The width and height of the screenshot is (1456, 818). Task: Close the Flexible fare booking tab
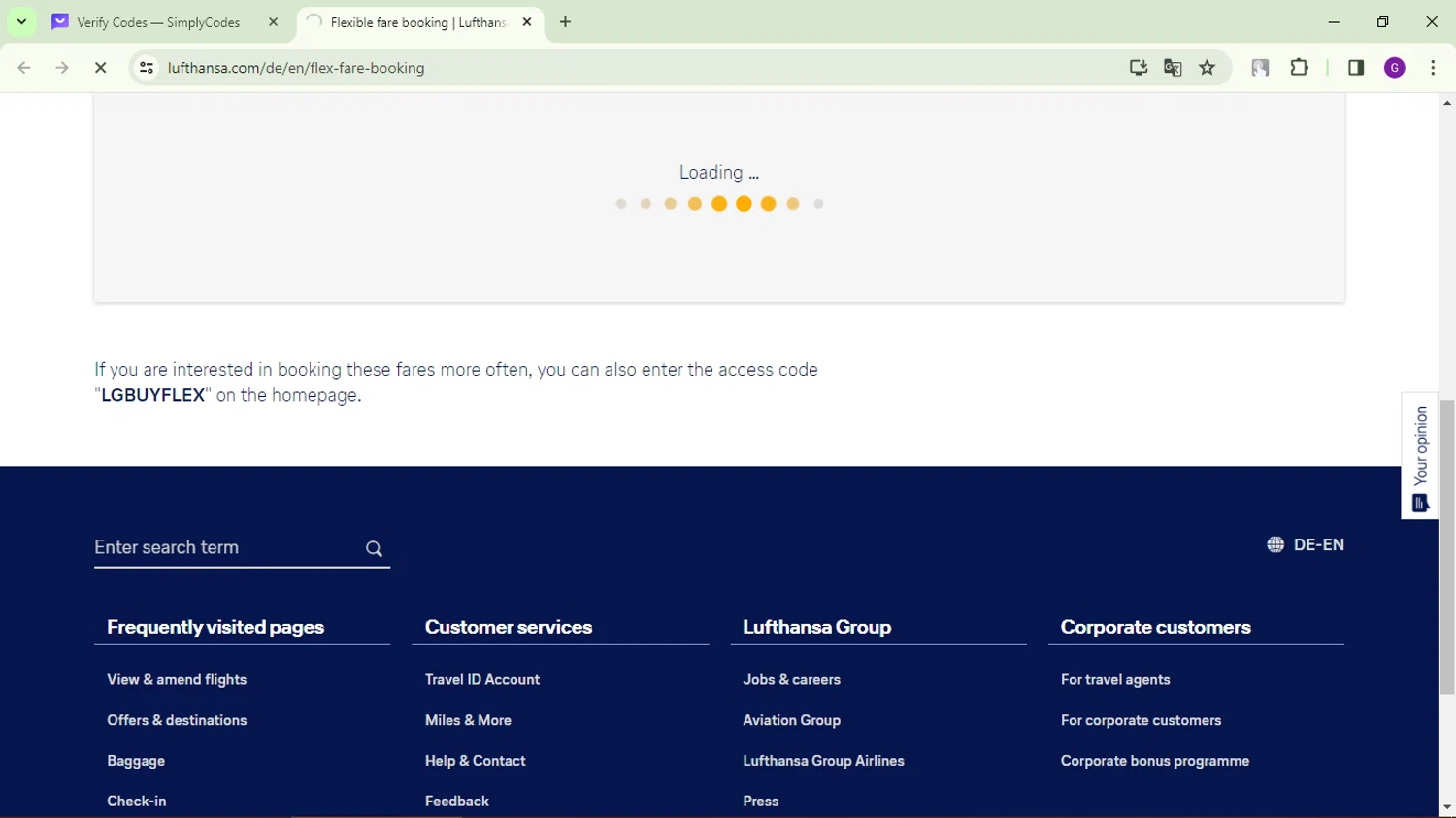tap(527, 22)
